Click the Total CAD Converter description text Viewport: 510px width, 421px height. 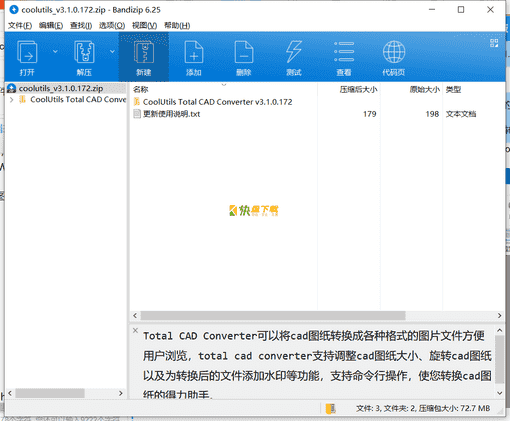pyautogui.click(x=317, y=366)
